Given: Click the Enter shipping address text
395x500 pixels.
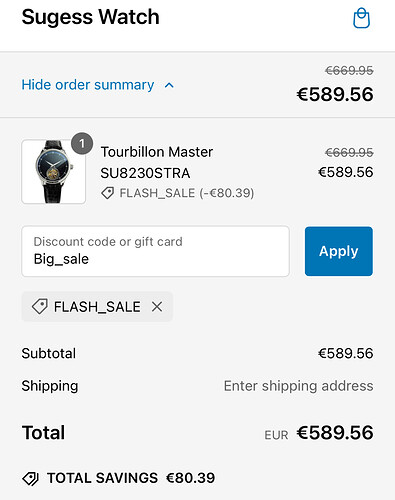Looking at the screenshot, I should coord(298,386).
